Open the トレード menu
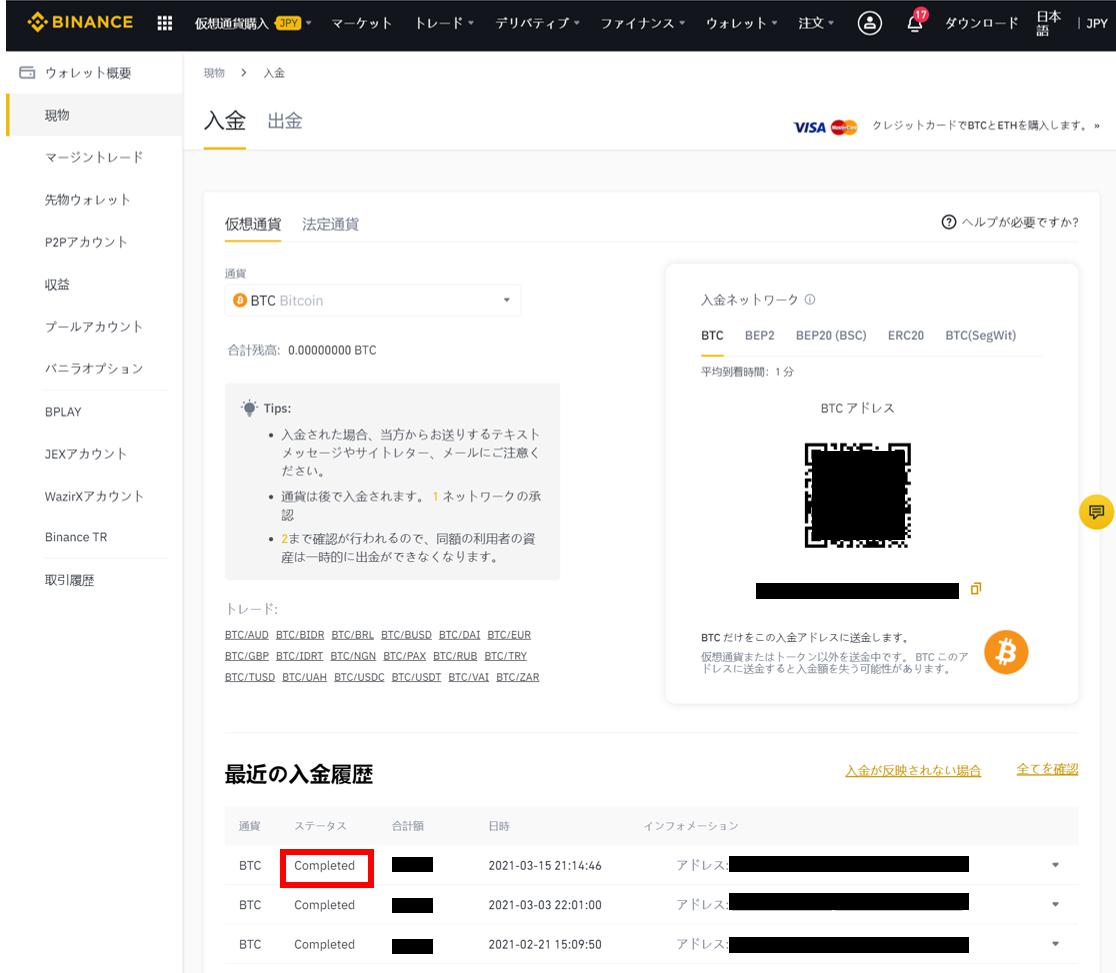Viewport: 1116px width, 973px height. tap(444, 23)
